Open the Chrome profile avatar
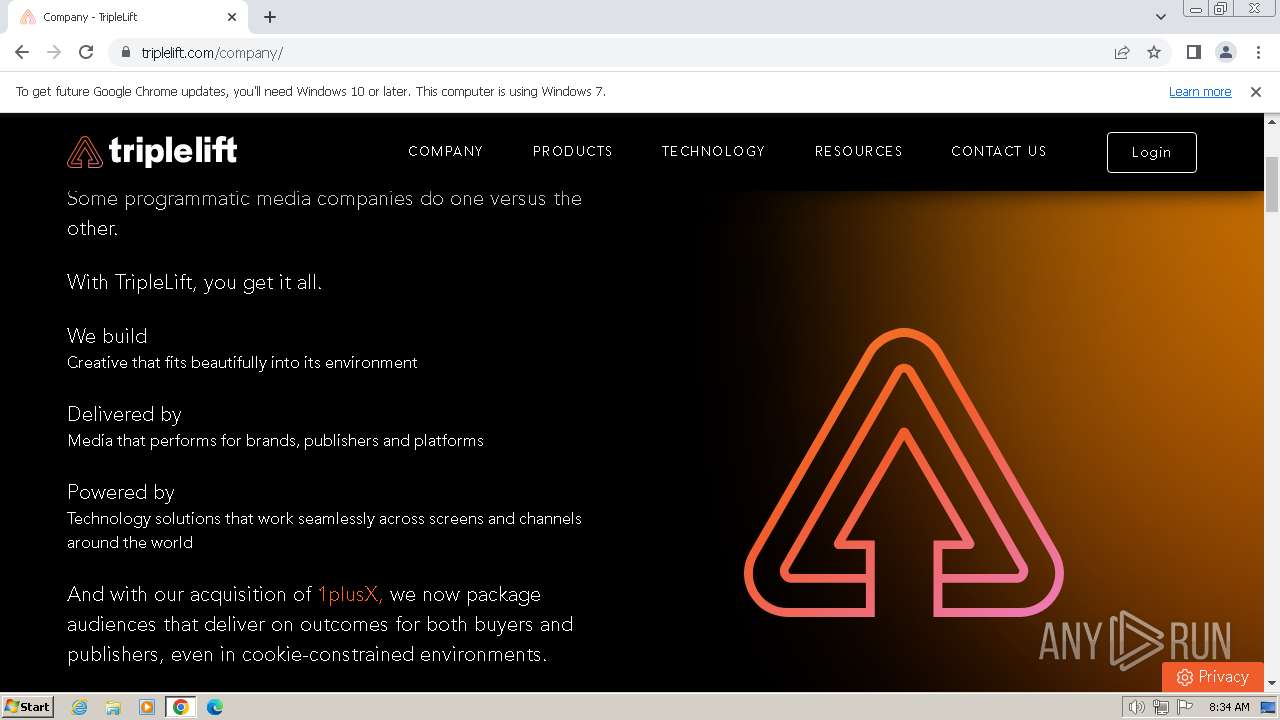This screenshot has width=1280, height=720. (1226, 53)
